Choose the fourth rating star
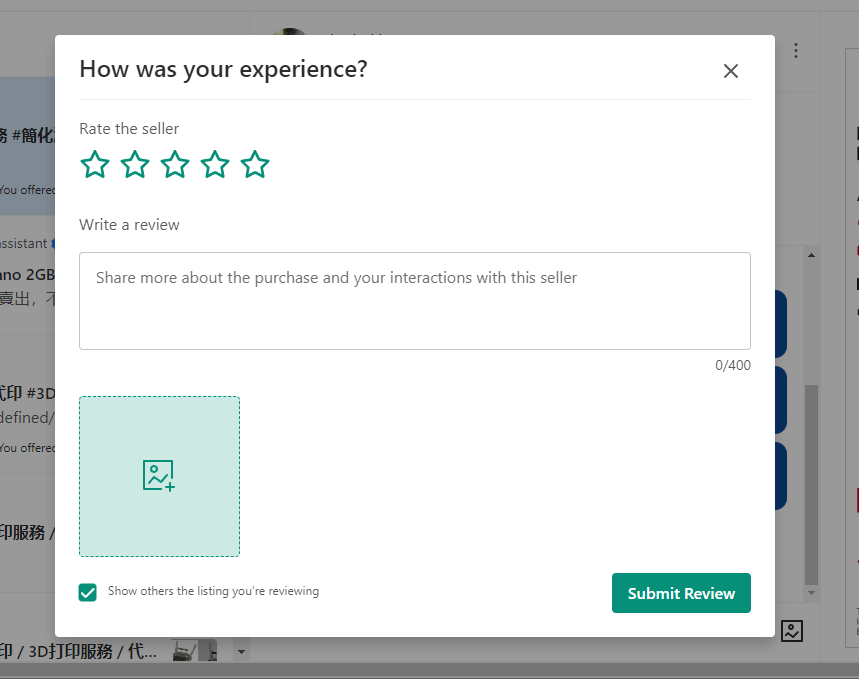The height and width of the screenshot is (679, 859). point(215,165)
